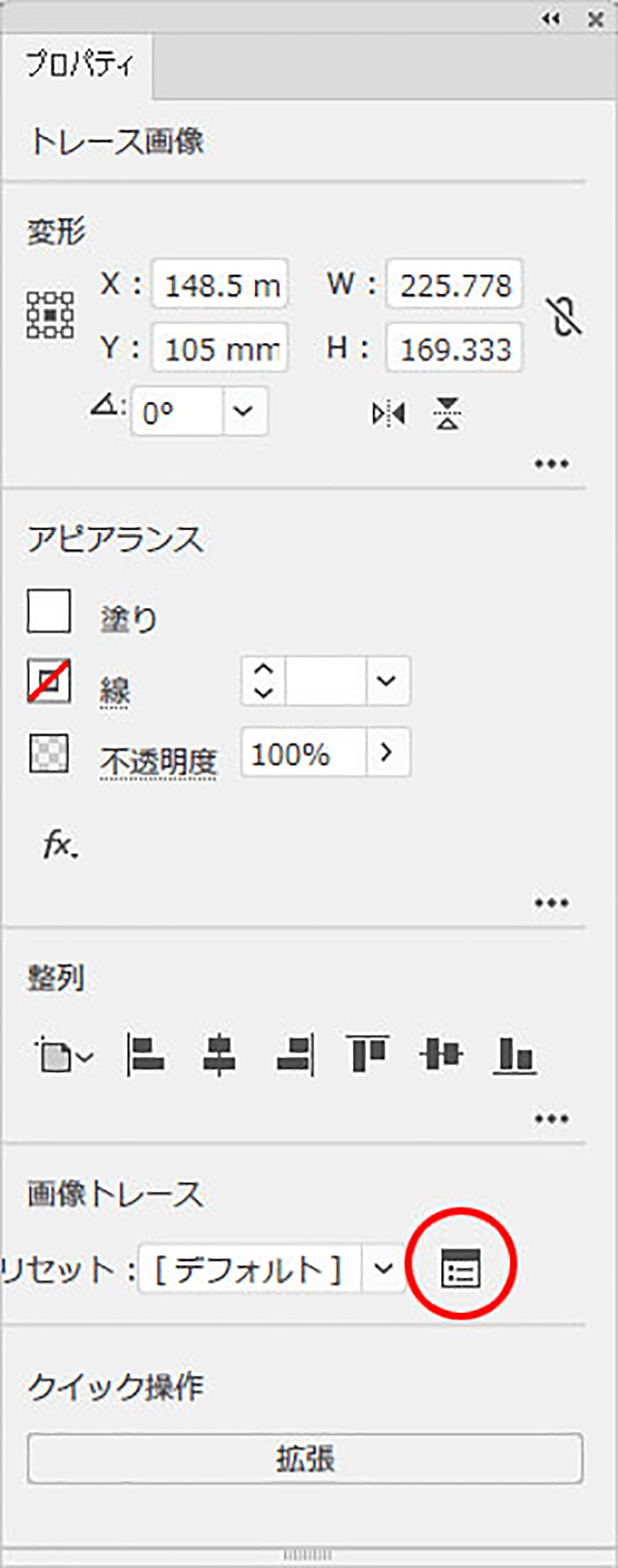The image size is (618, 1568).
Task: Click the flip horizontal icon
Action: tap(389, 414)
